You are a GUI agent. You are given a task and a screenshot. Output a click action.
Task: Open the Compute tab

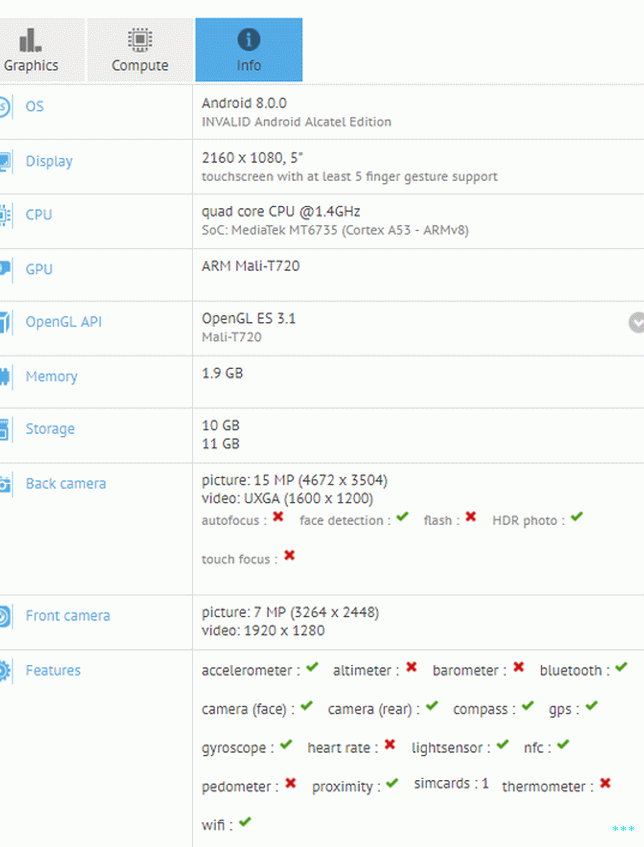coord(140,50)
